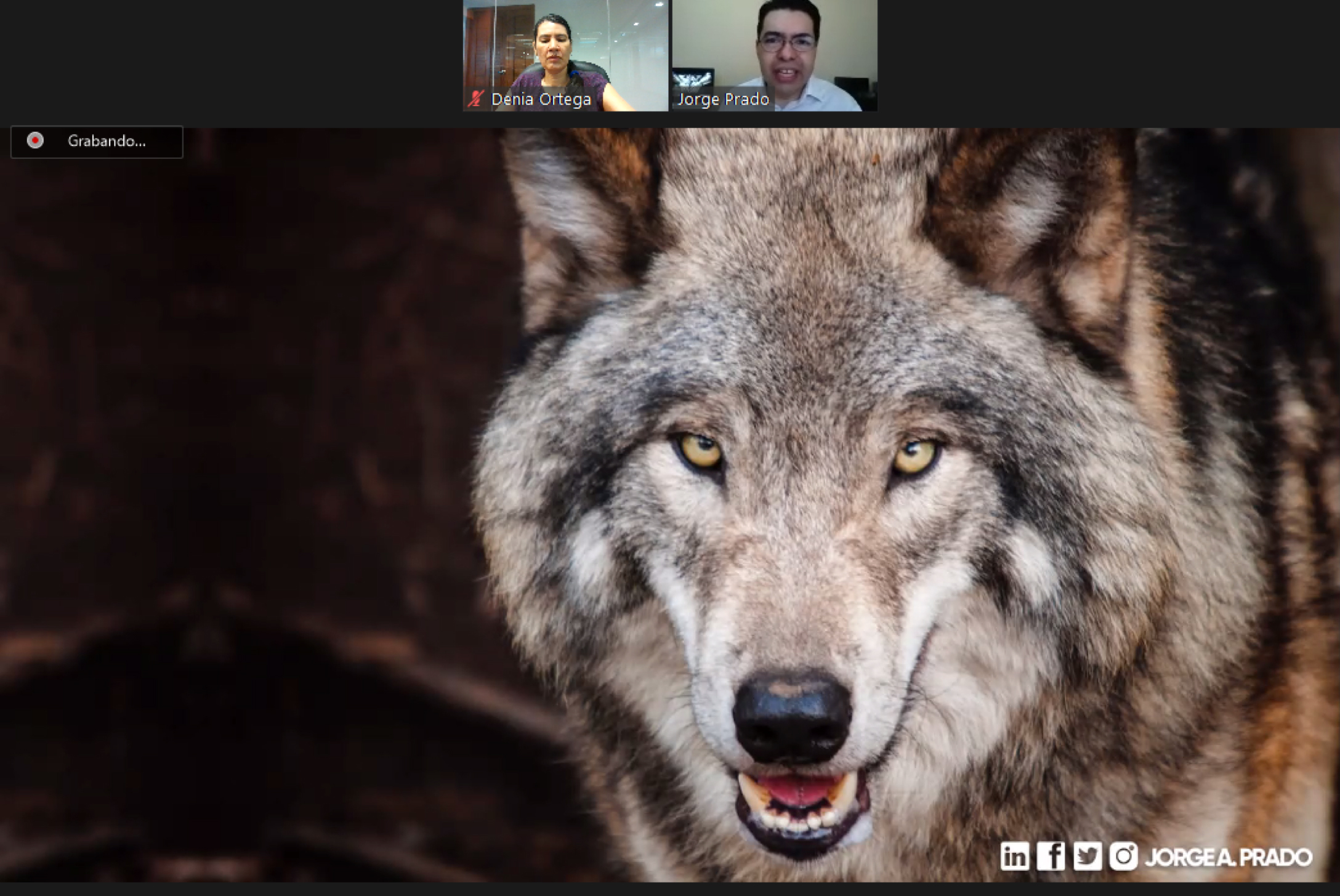
Task: Click the Instagram icon on the slide
Action: (x=1124, y=856)
